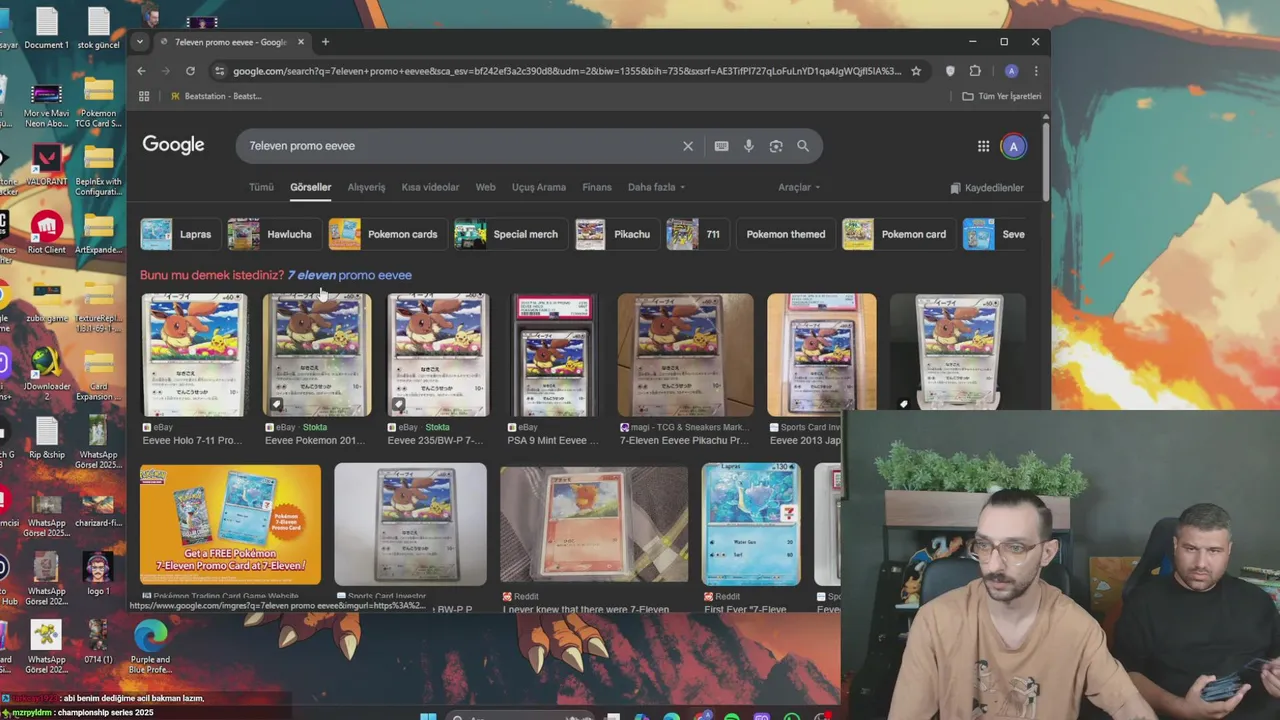Open the free 7-Eleven promo card banner image
Viewport: 1280px width, 720px height.
231,524
